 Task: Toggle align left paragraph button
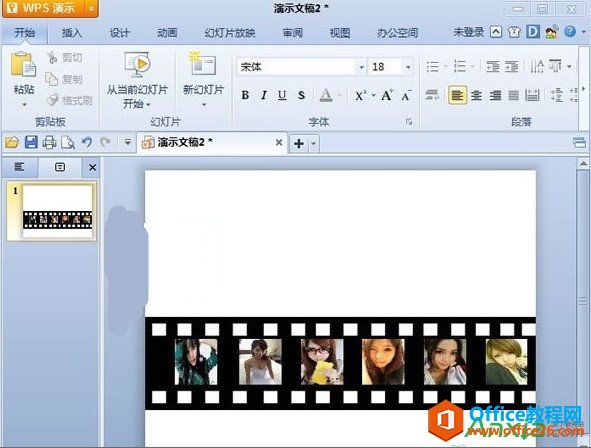click(x=457, y=95)
